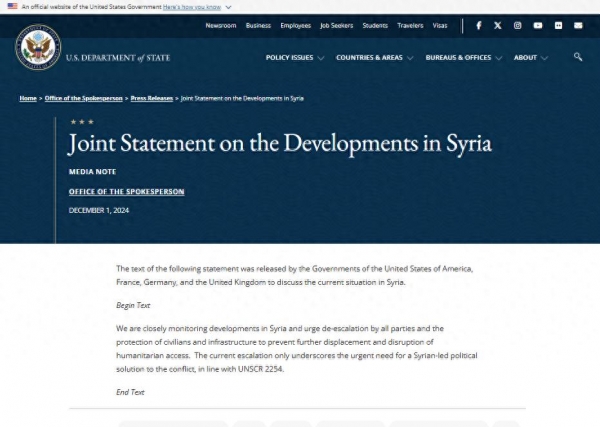
Task: Click the X (Twitter) social icon
Action: coord(498,25)
